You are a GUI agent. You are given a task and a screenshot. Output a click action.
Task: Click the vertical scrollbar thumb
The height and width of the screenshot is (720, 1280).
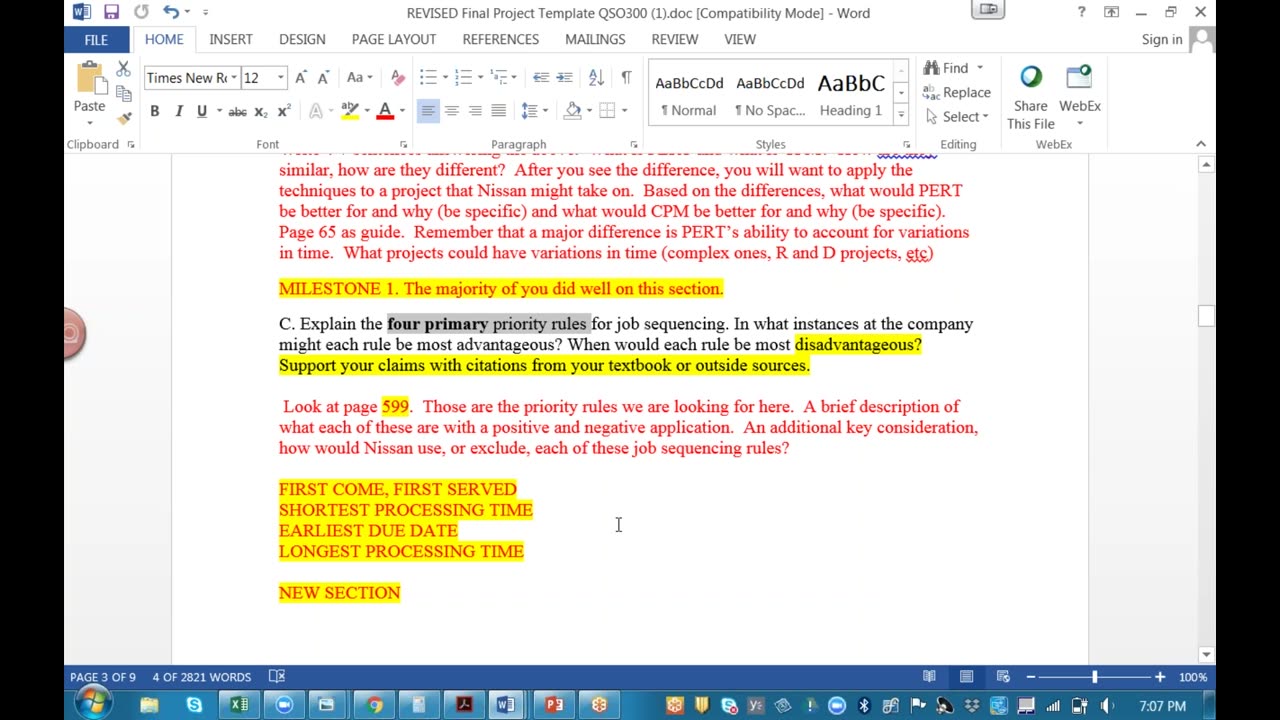pos(1206,315)
